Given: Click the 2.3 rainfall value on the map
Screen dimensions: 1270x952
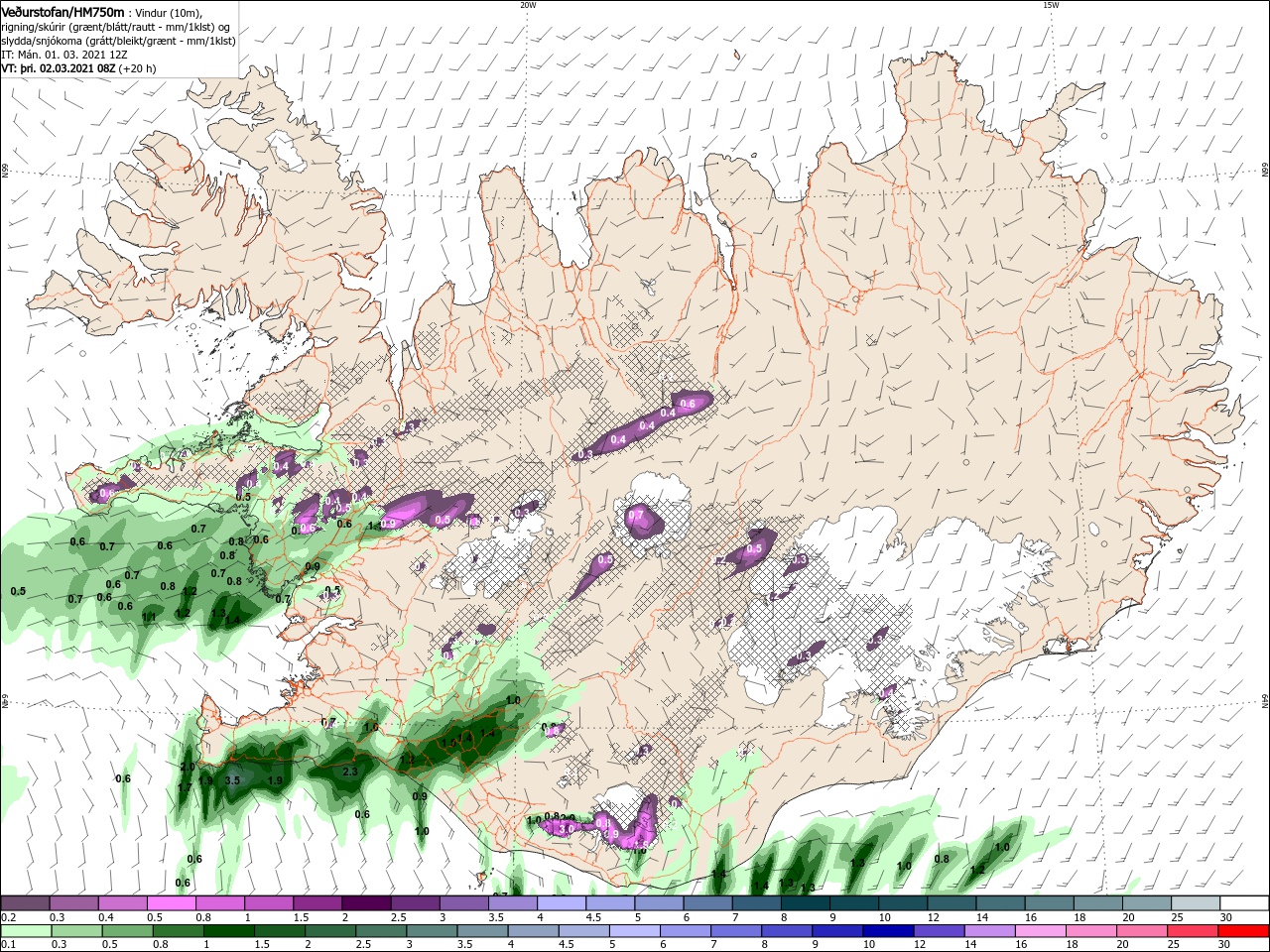Looking at the screenshot, I should coord(349,771).
